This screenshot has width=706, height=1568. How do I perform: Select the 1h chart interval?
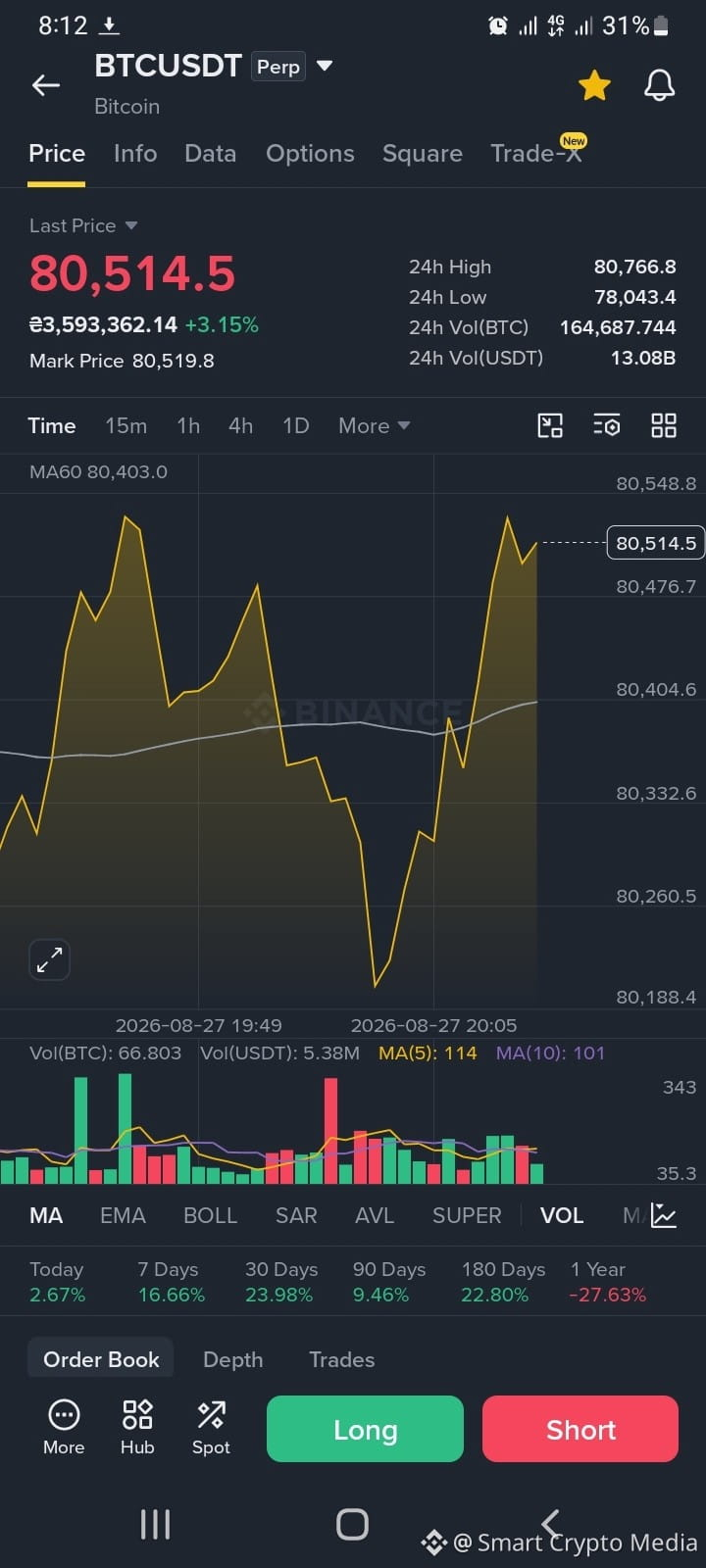point(188,425)
